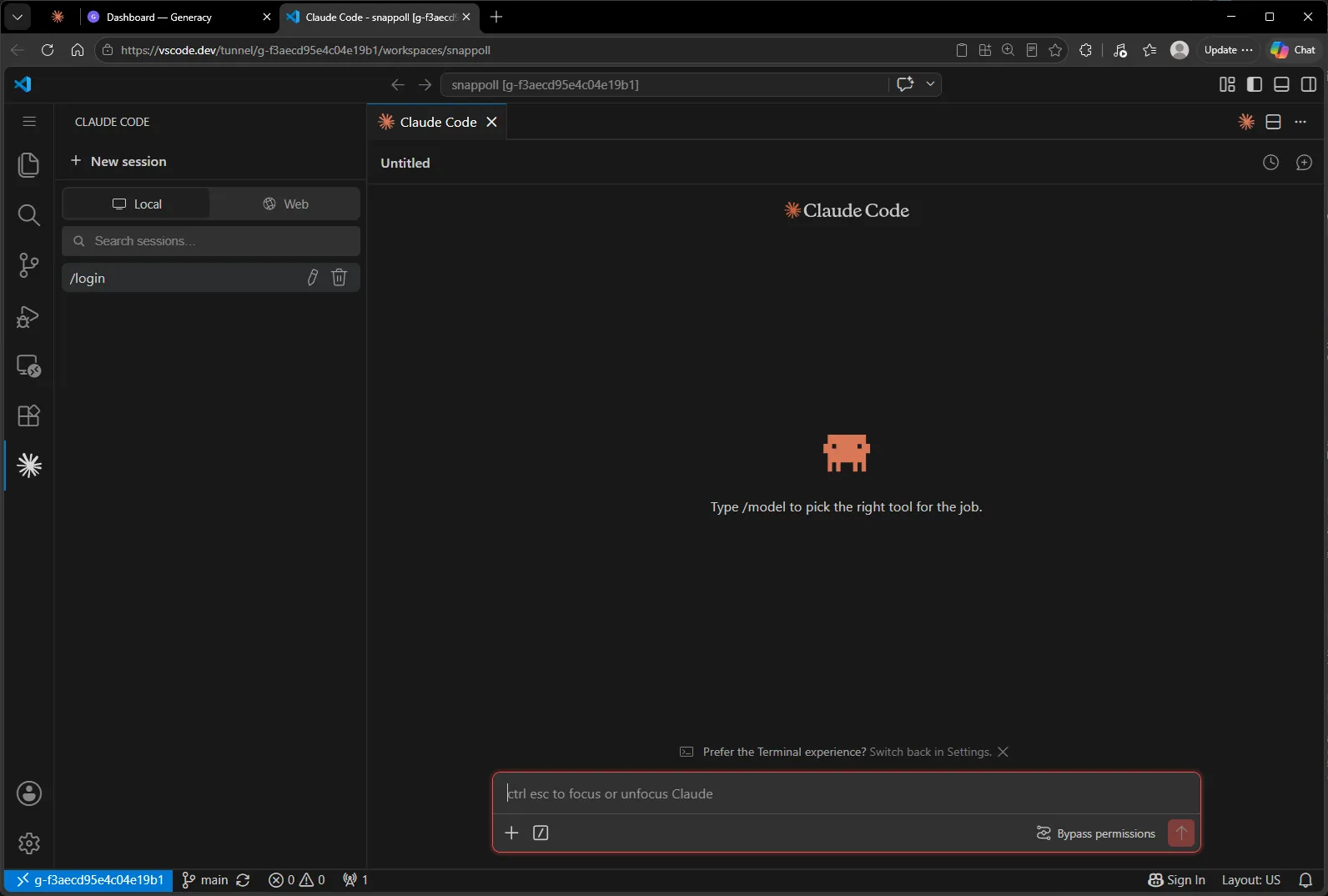Rename the /login session with pencil icon
This screenshot has width=1328, height=896.
pyautogui.click(x=312, y=278)
